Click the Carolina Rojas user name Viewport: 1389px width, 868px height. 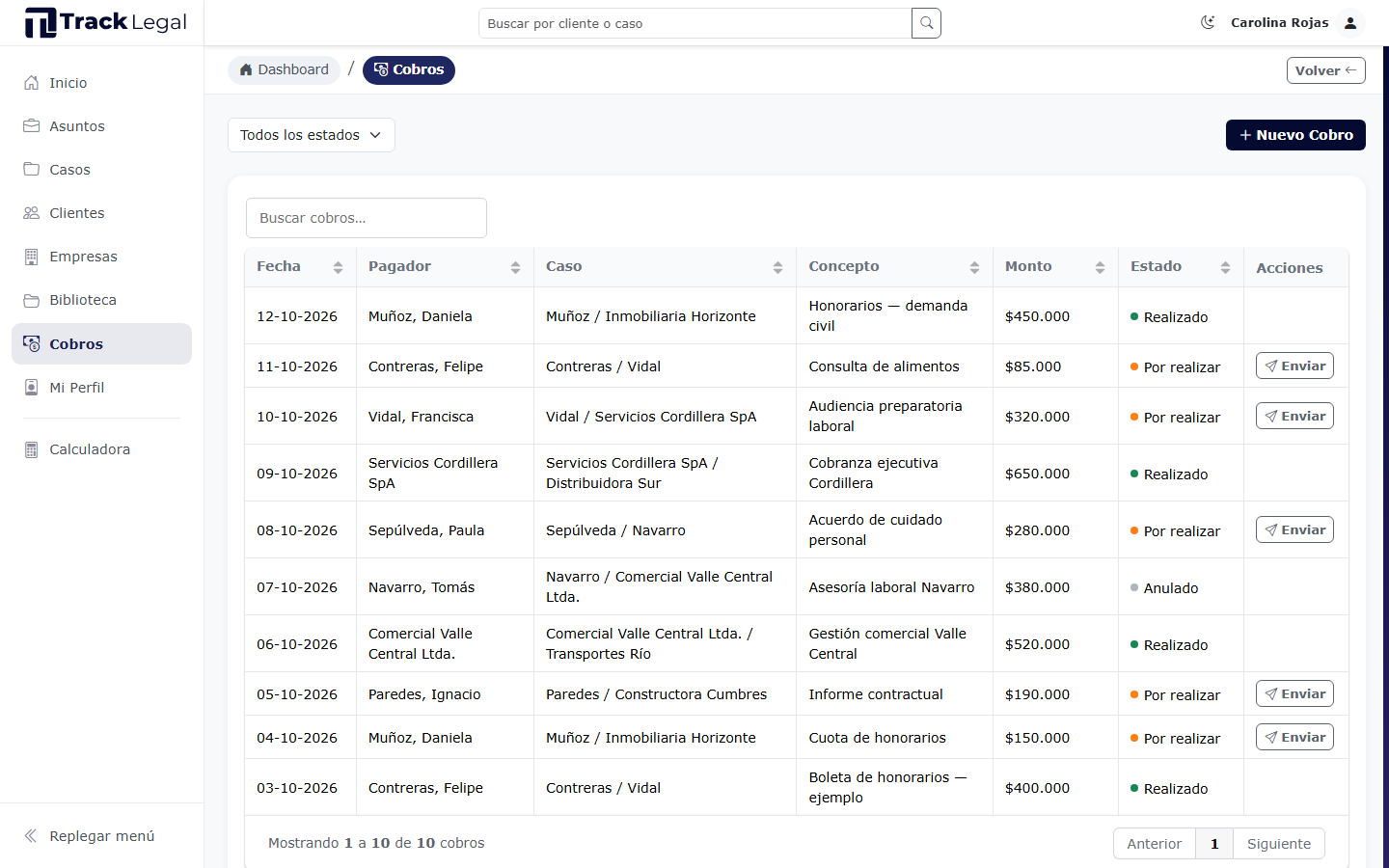click(1279, 22)
